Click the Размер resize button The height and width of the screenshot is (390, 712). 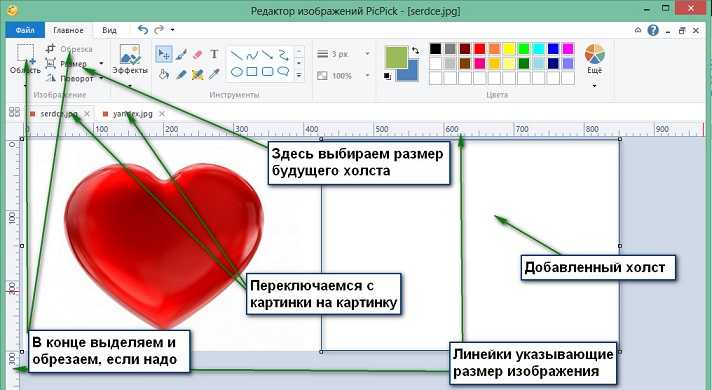(x=67, y=64)
